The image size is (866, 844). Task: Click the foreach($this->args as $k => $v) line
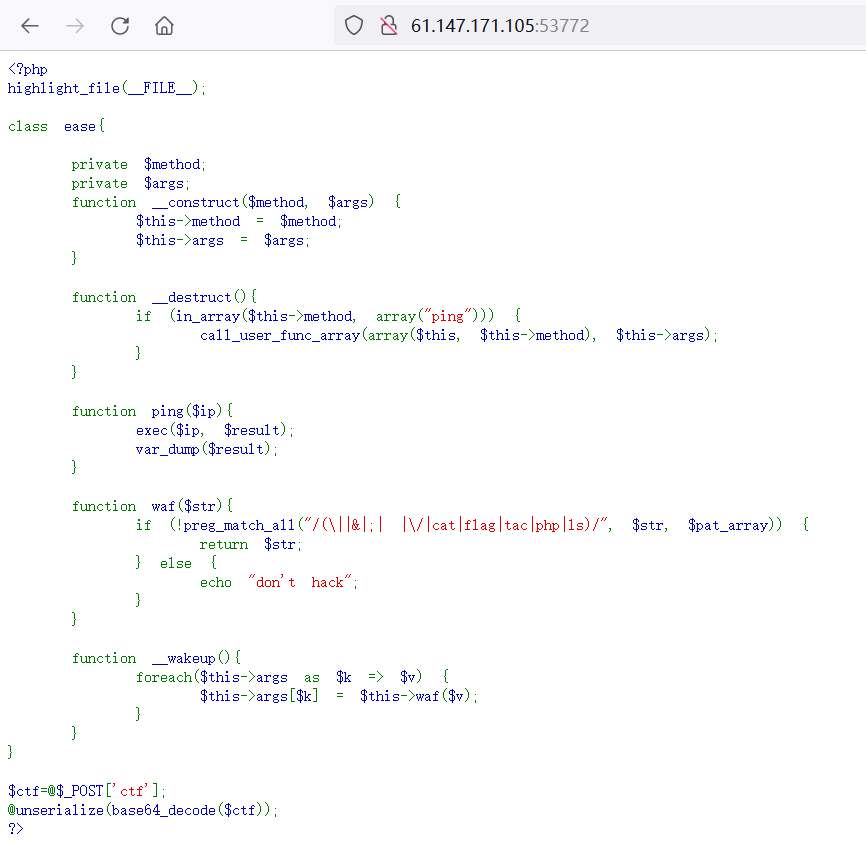click(x=293, y=677)
